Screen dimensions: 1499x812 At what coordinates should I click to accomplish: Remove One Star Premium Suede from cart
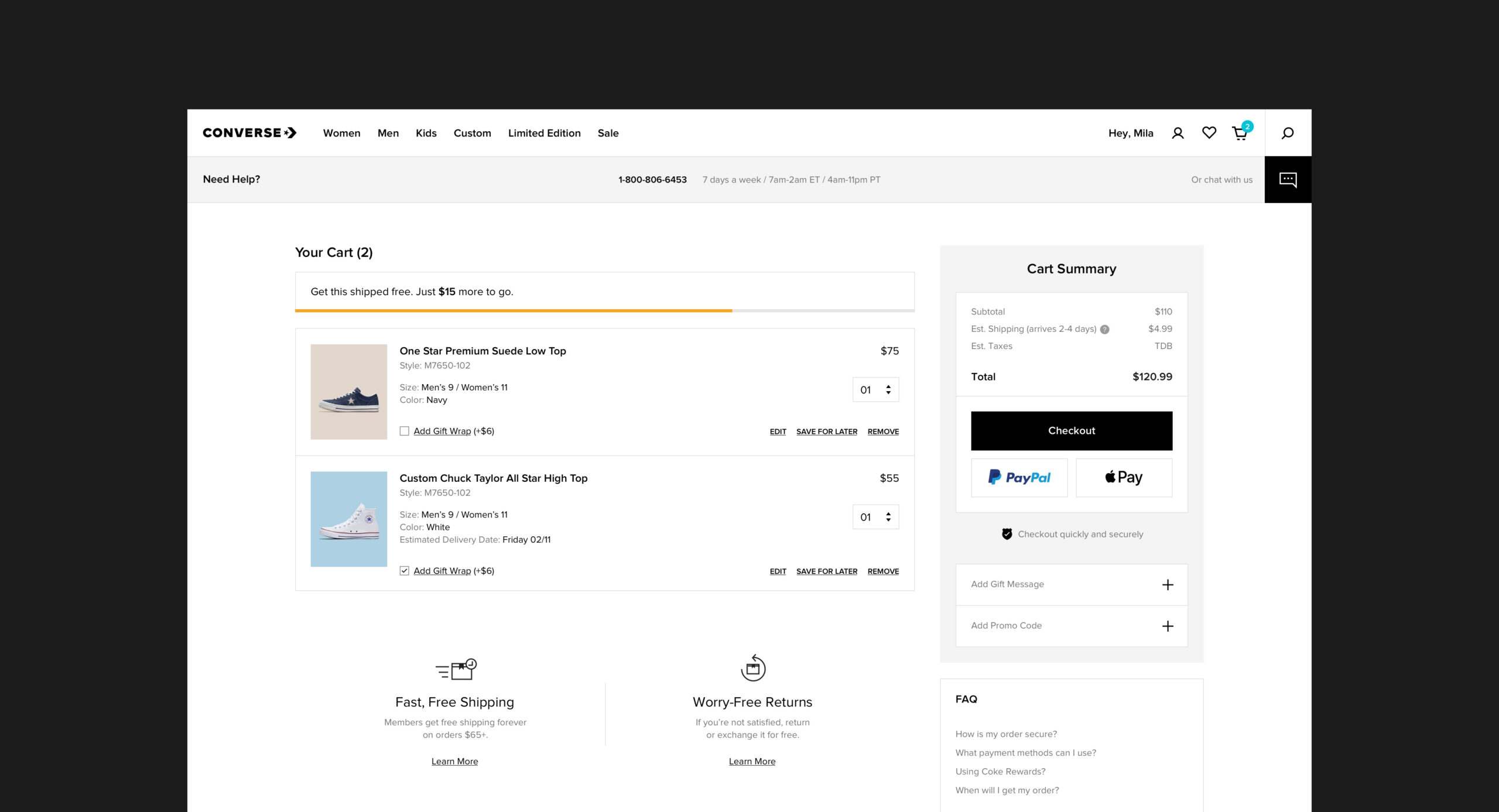tap(884, 431)
